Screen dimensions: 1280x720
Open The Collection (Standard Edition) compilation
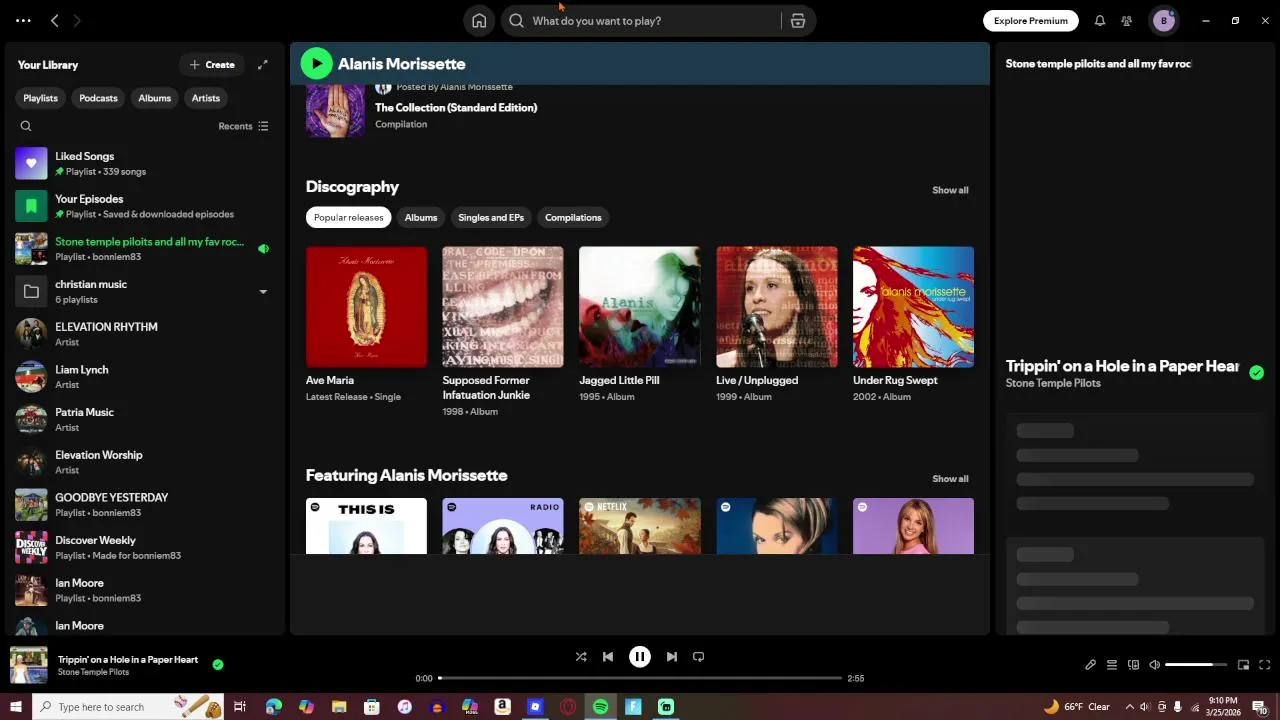(456, 108)
